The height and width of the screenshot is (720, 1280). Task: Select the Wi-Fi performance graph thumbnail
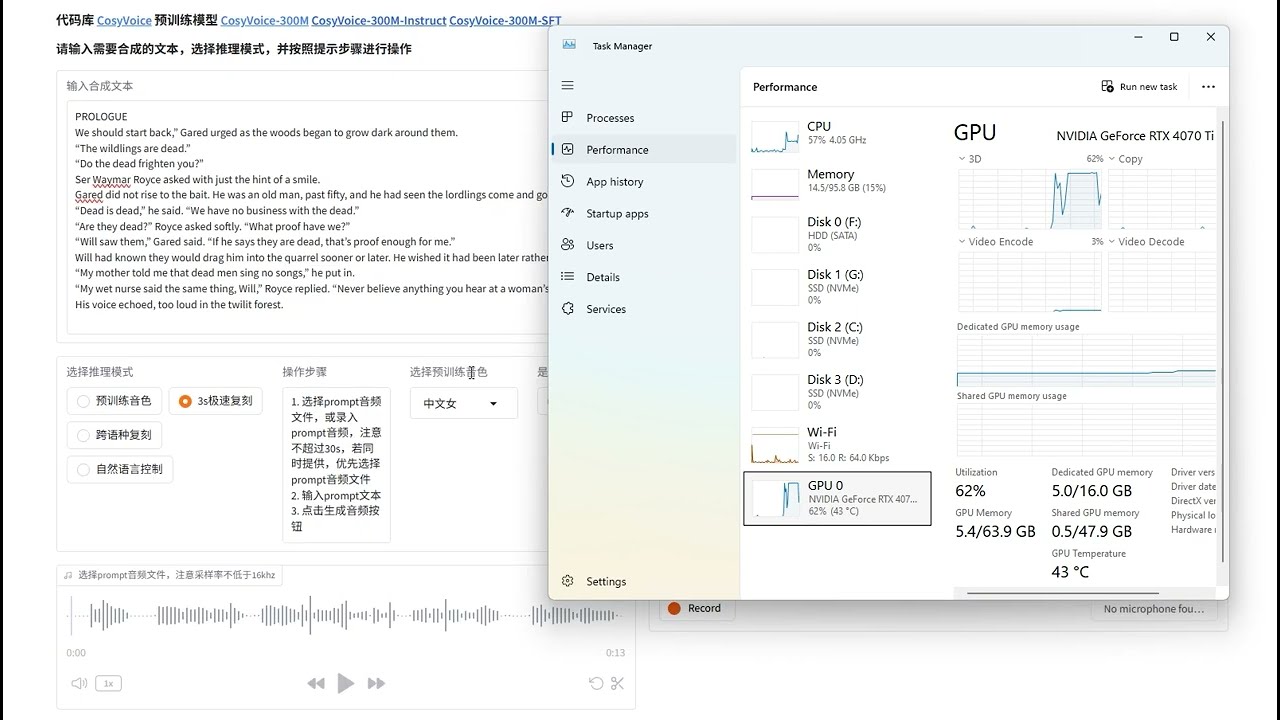775,445
